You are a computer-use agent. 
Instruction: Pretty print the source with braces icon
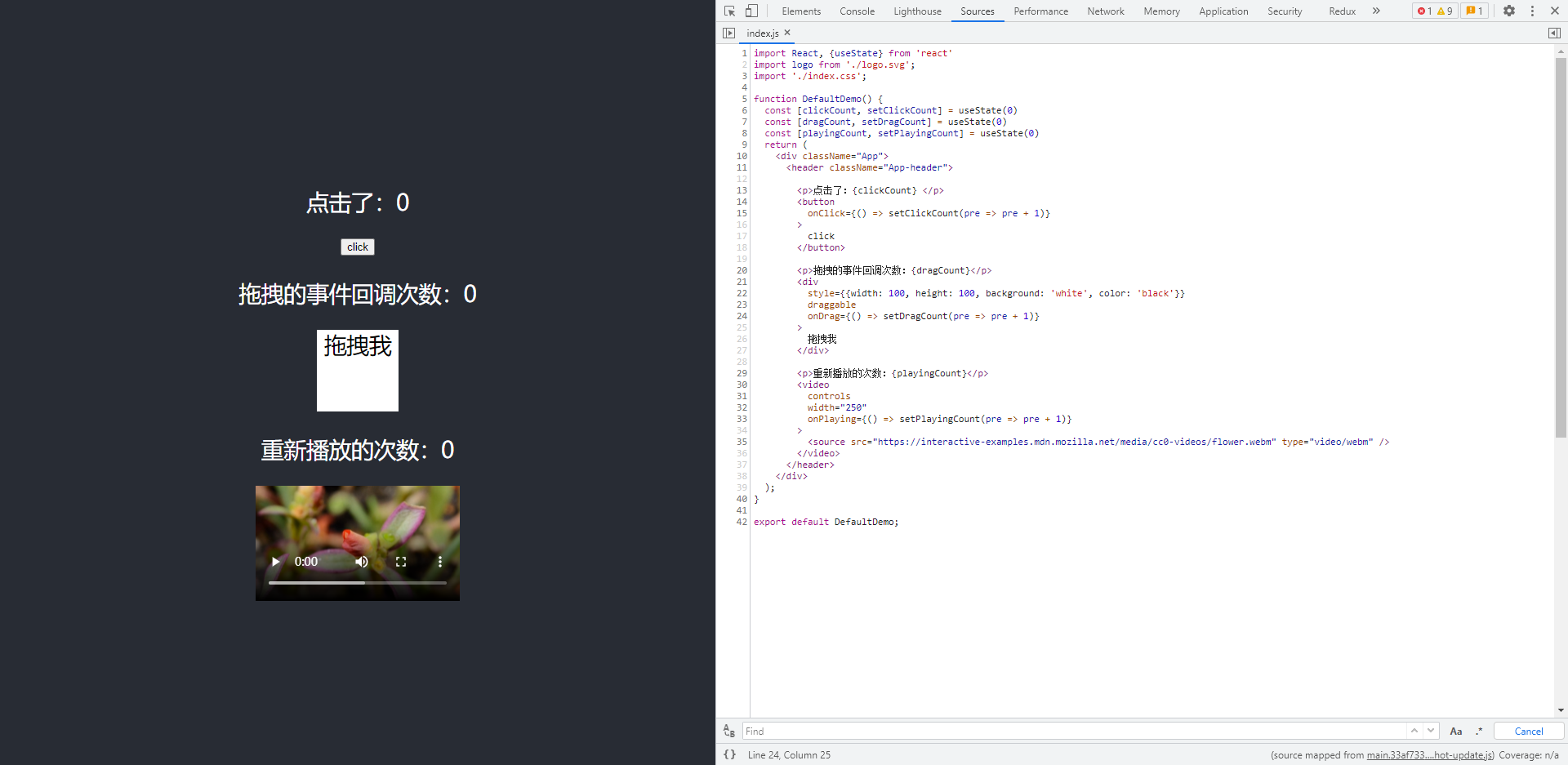coord(729,754)
